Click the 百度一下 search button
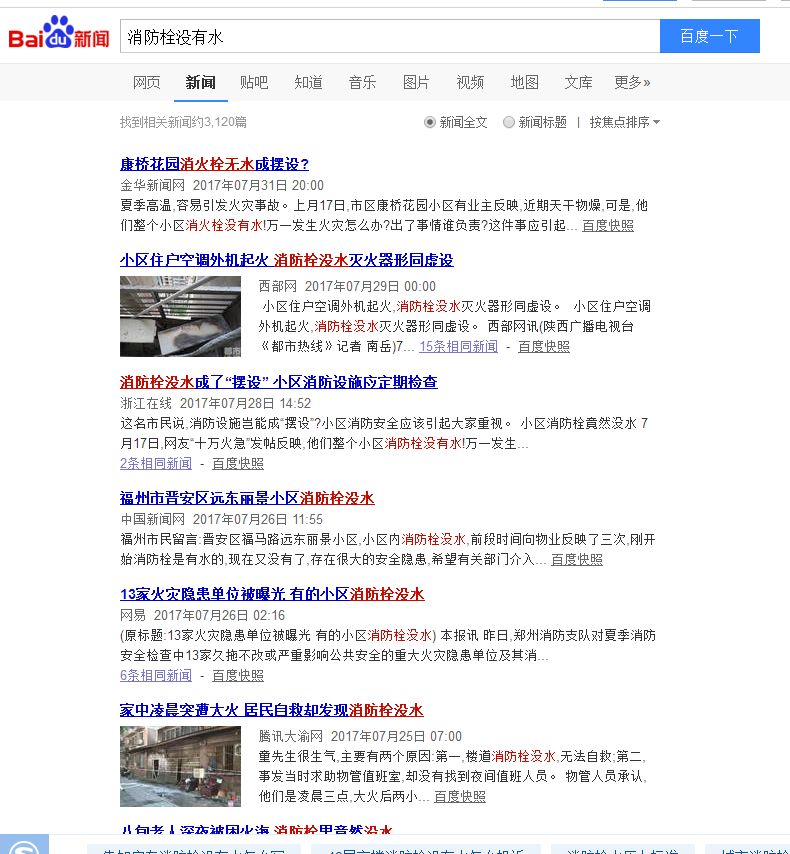The image size is (790, 854). 709,36
